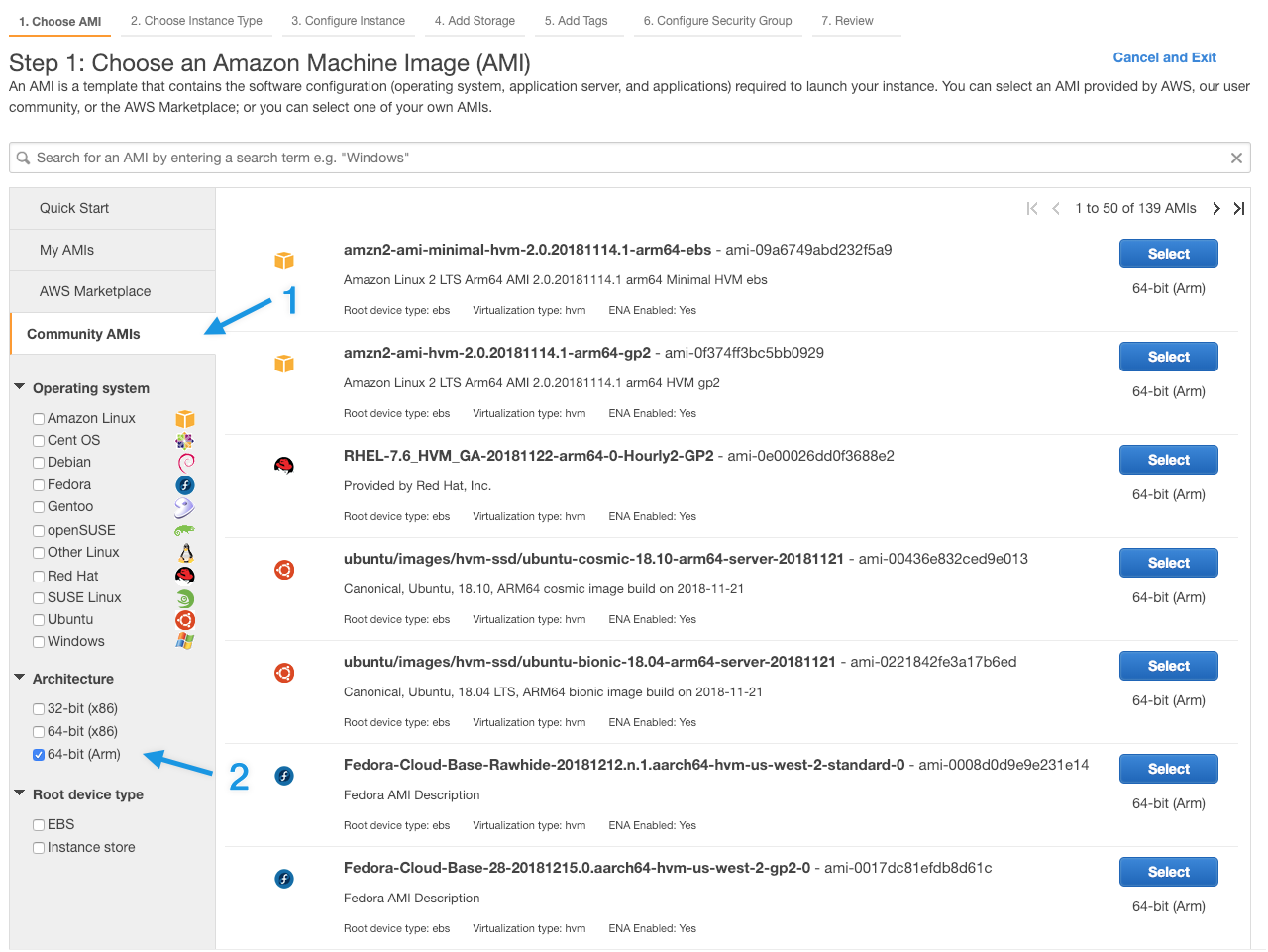
Task: Click the Fedora icon beside Fedora-Cloud-Base-28 AMI
Action: [284, 879]
